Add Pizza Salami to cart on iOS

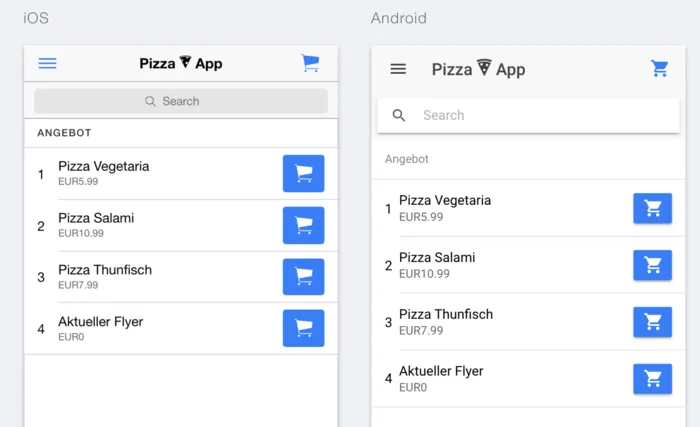303,226
